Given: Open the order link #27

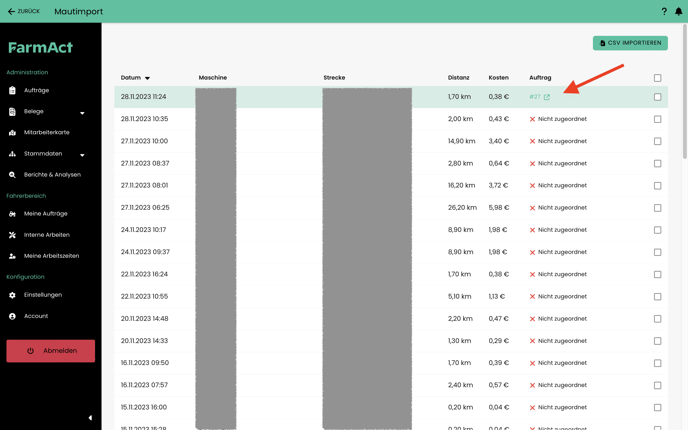Looking at the screenshot, I should [x=534, y=97].
